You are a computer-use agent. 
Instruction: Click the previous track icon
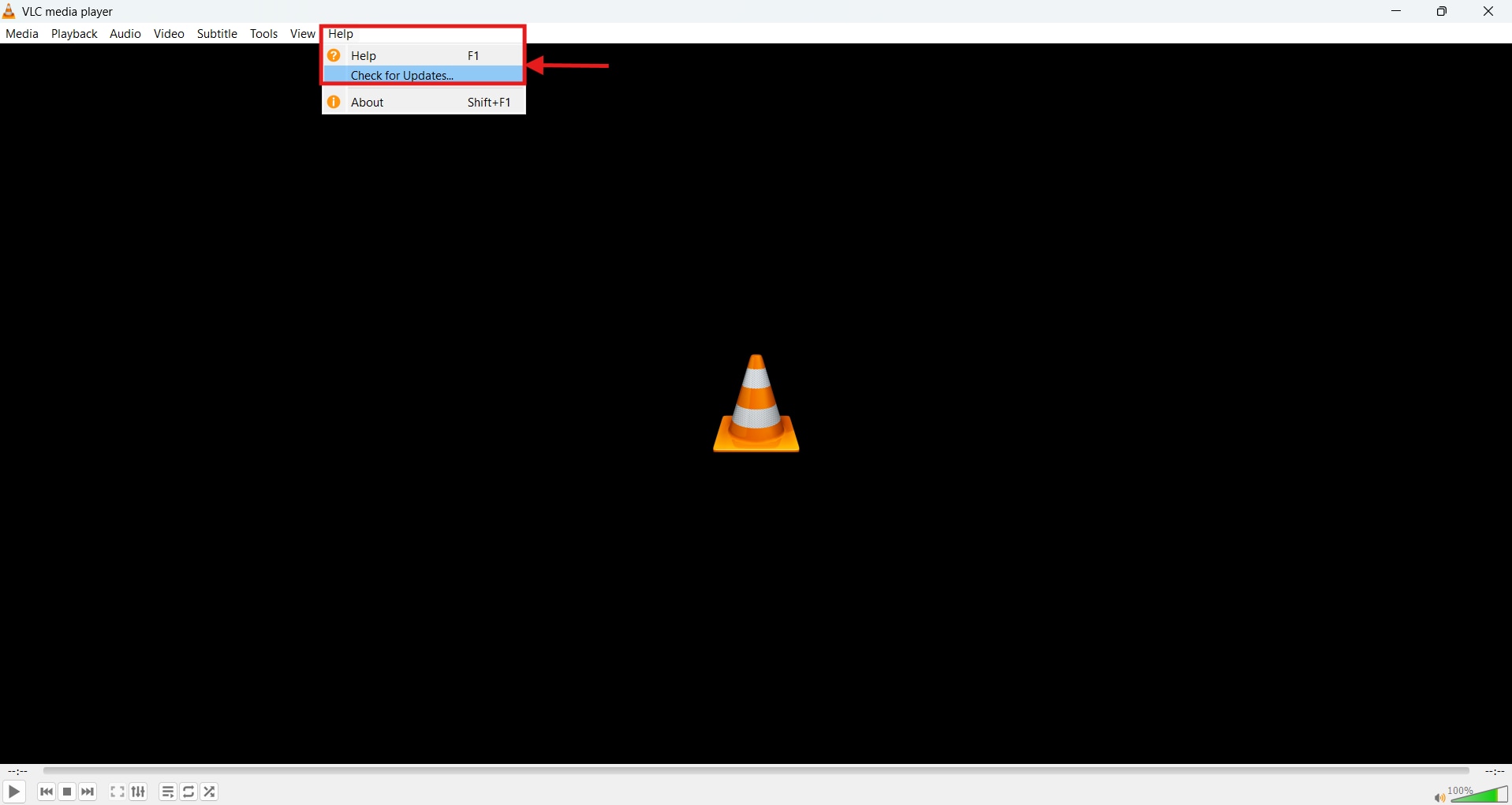coord(47,792)
